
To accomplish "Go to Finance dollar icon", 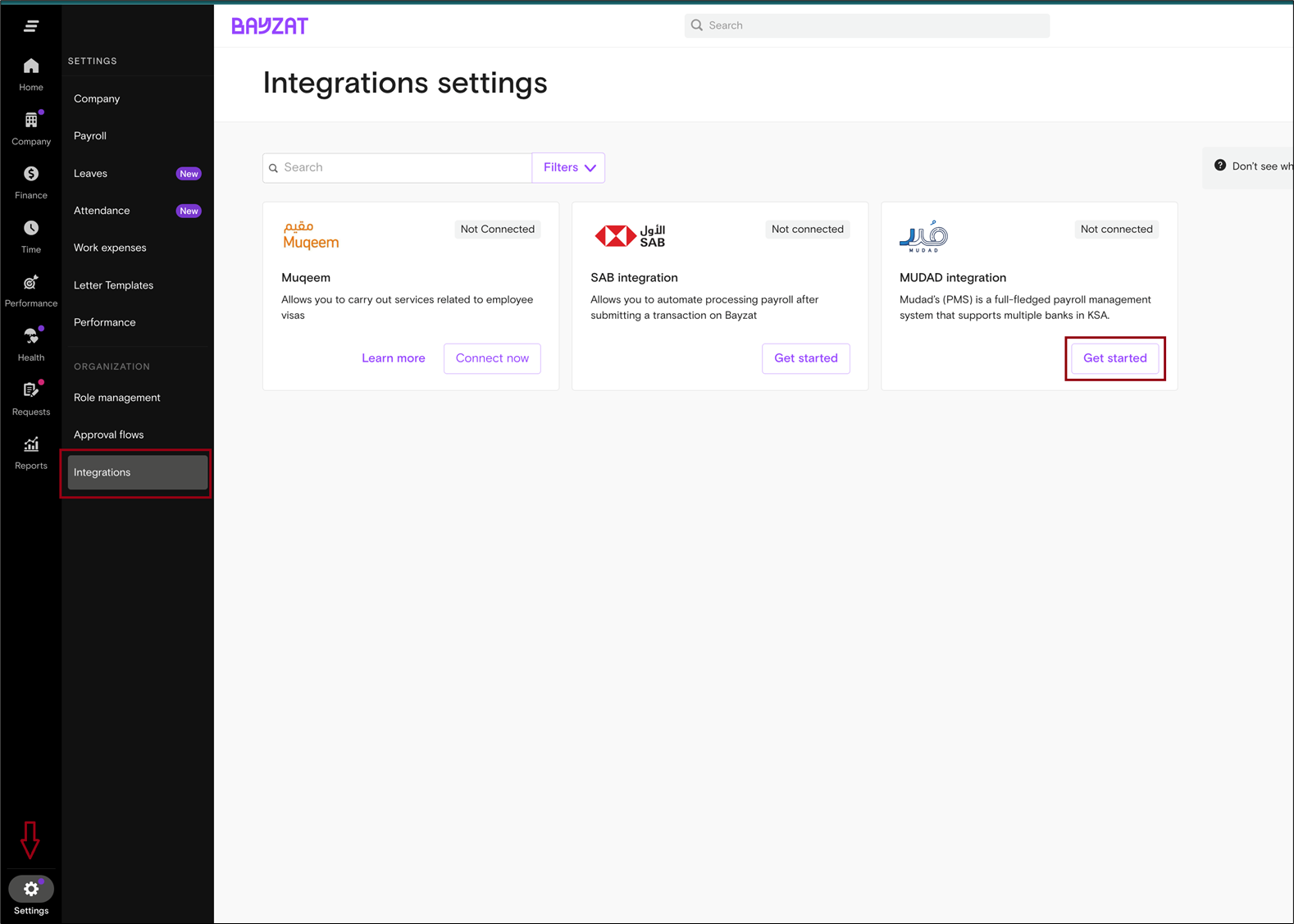I will click(31, 174).
